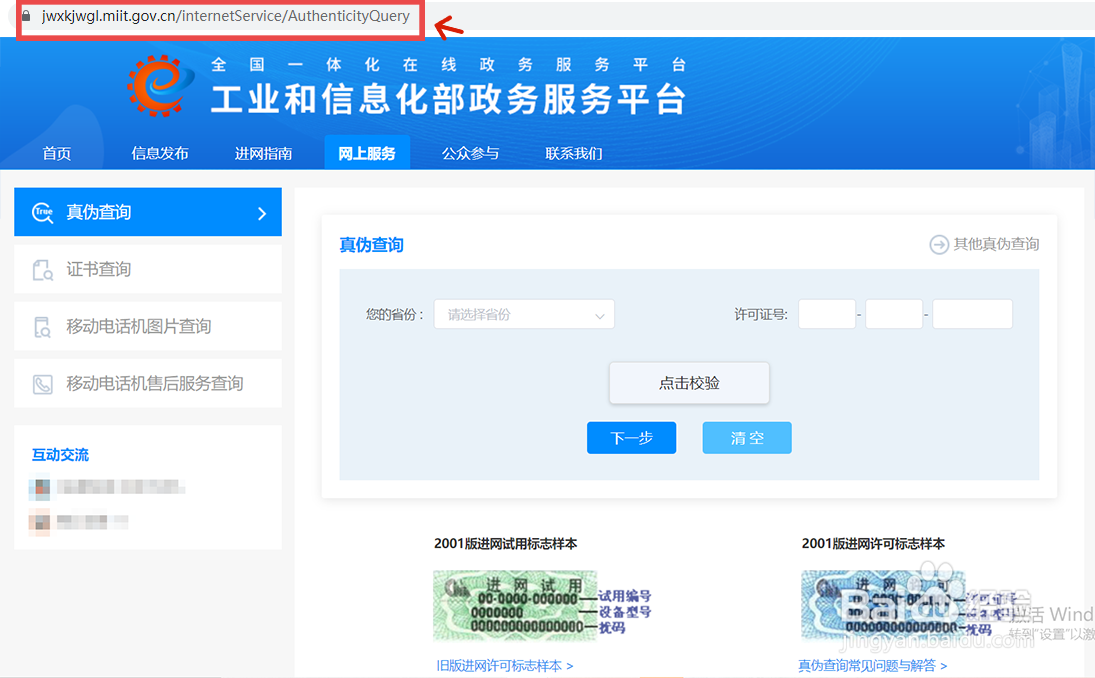This screenshot has height=678, width=1095.
Task: Click the 2001版进网许可标志样本 title text
Action: 873,543
